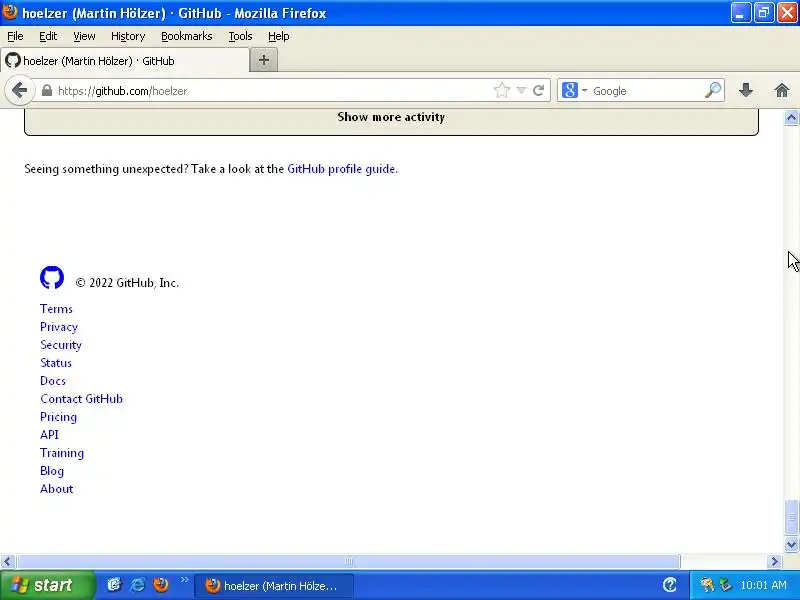This screenshot has width=800, height=600.
Task: Launch Firefox from quick launch bar
Action: pos(161,585)
